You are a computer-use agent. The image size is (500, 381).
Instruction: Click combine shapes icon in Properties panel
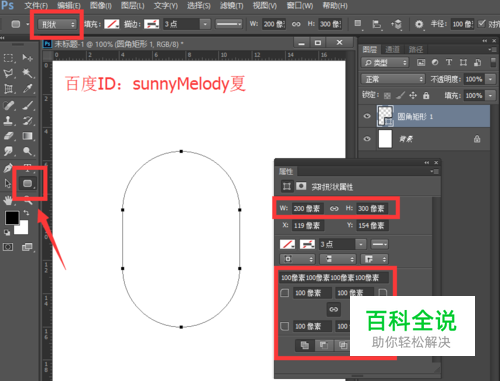coord(305,345)
